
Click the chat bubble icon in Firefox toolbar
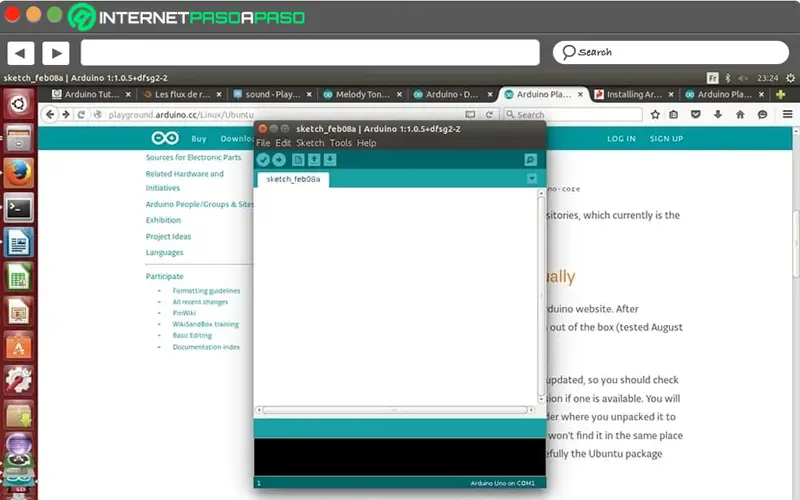coord(762,115)
